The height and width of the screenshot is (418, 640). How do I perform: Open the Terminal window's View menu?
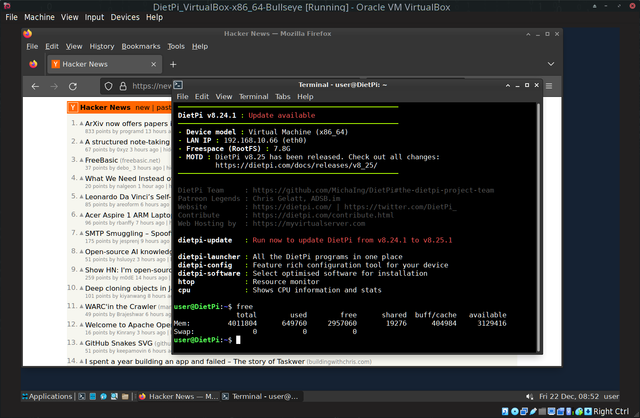(x=224, y=97)
